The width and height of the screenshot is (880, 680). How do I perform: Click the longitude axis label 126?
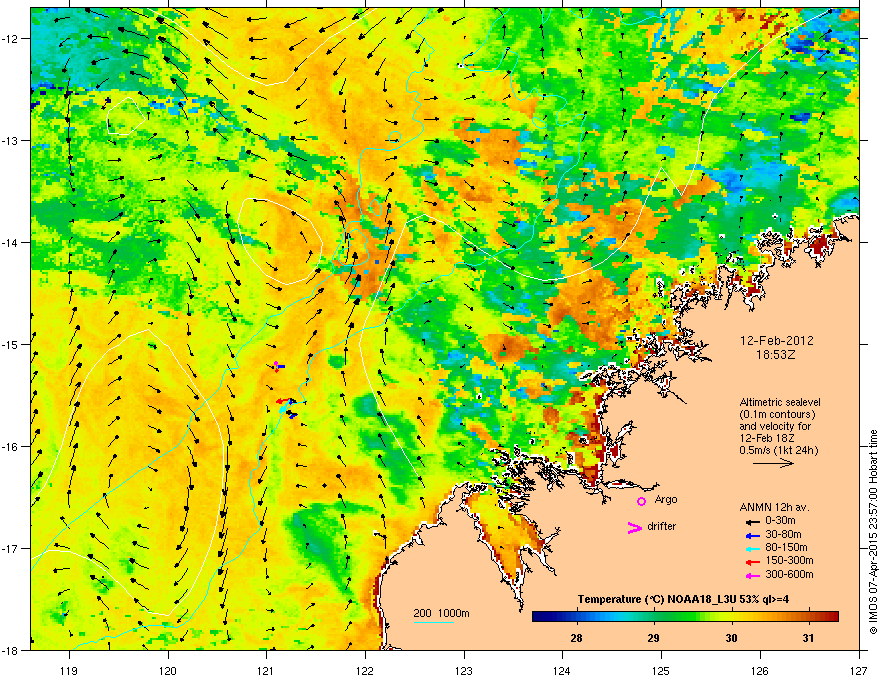click(x=760, y=670)
